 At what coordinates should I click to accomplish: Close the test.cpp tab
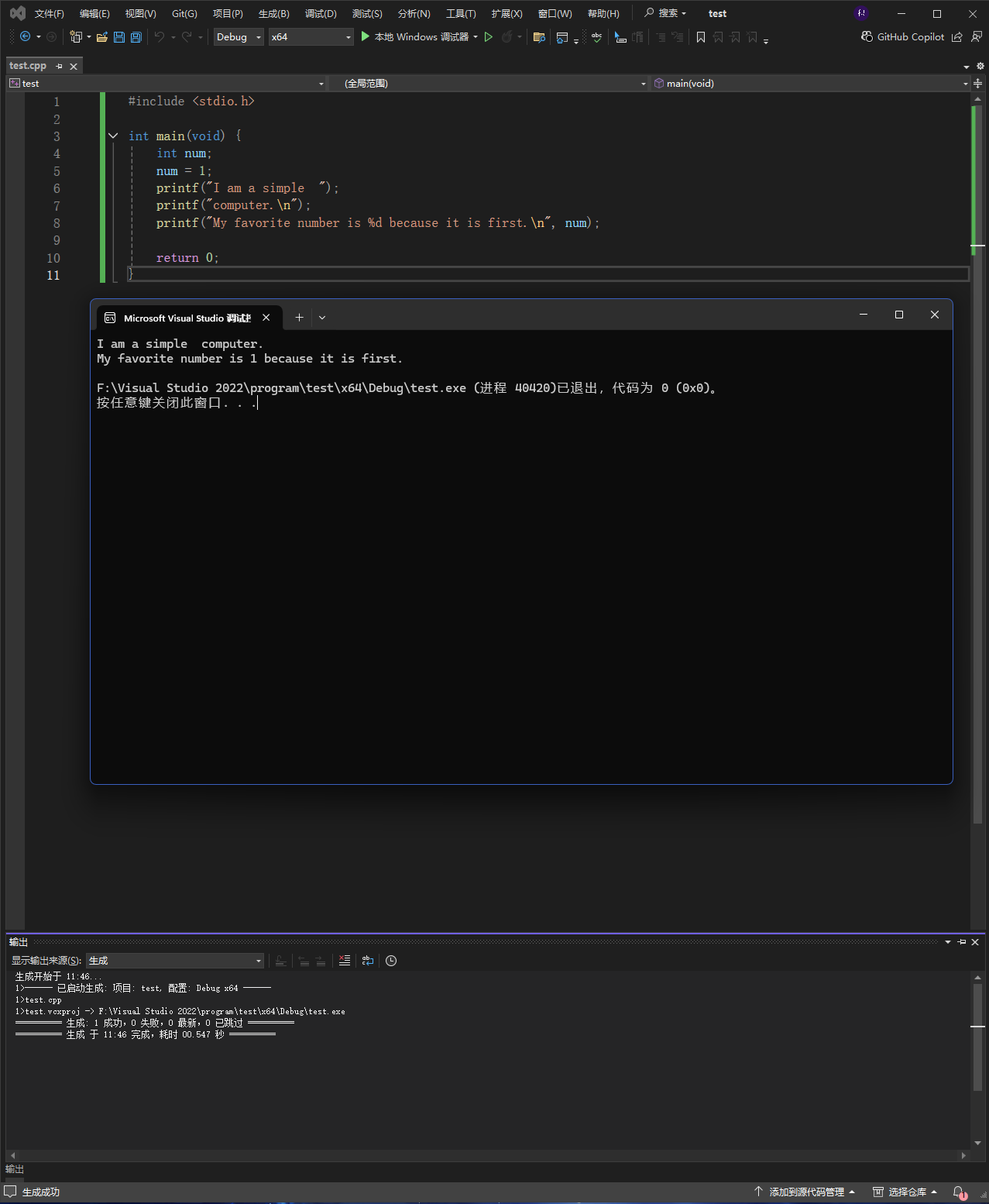coord(74,67)
